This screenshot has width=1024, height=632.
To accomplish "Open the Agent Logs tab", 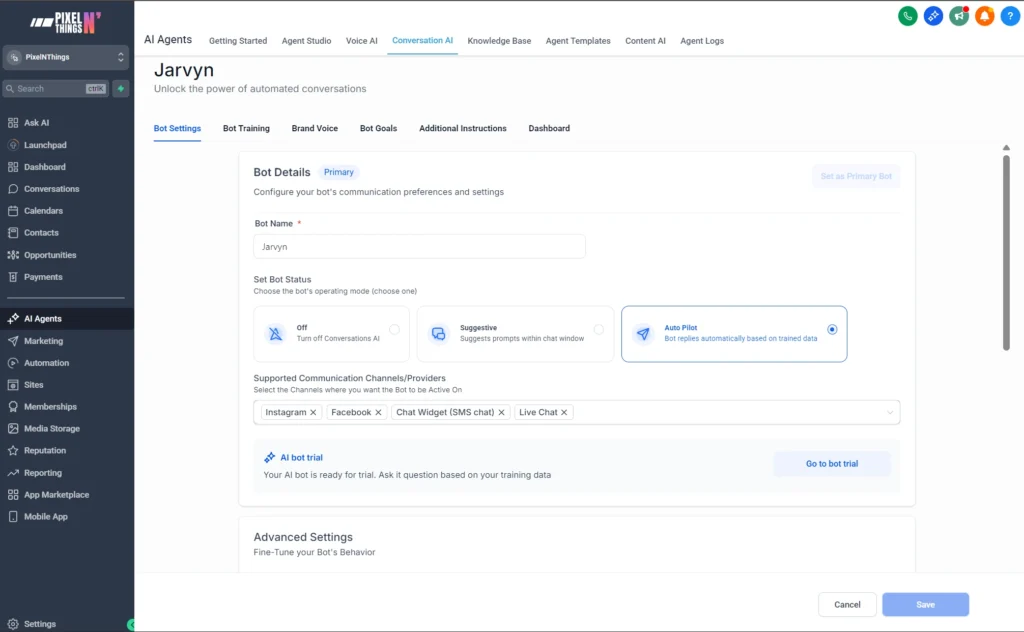I will tap(702, 40).
